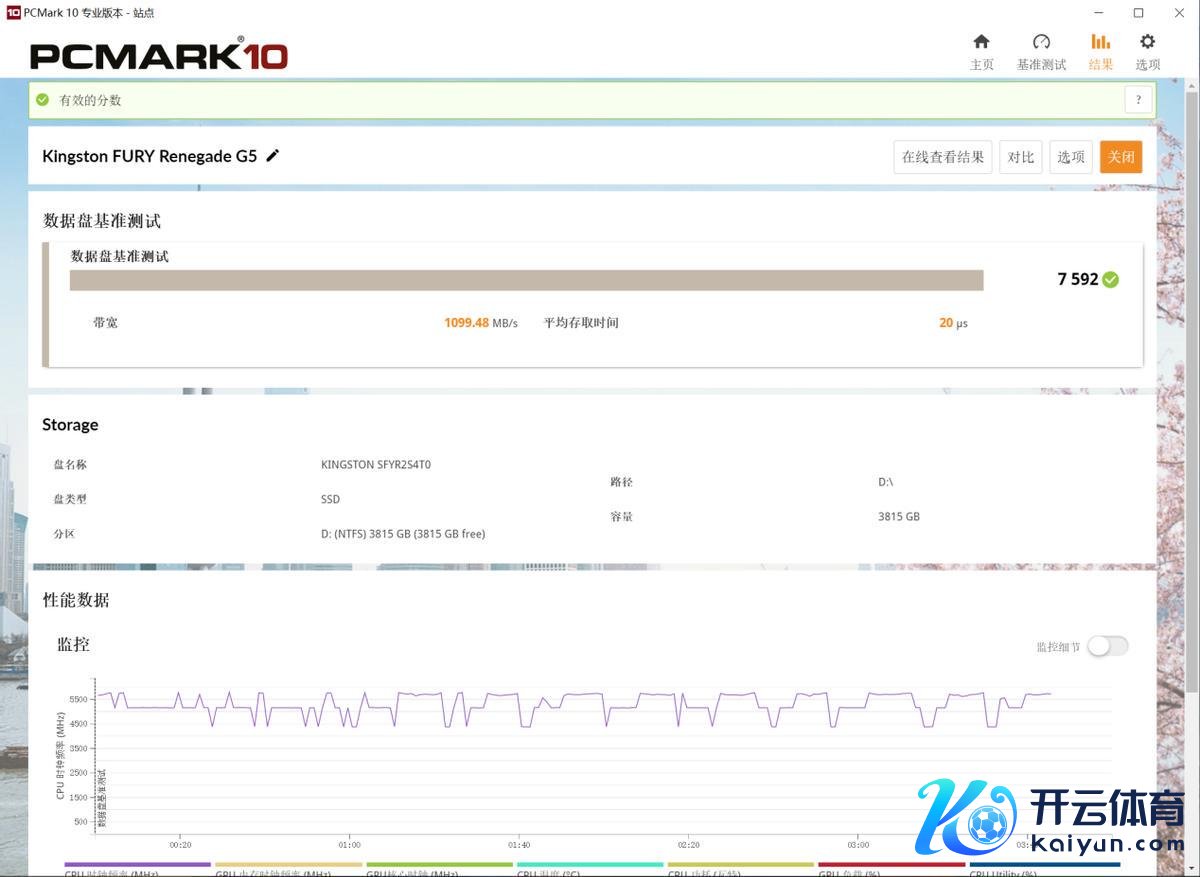Click the bandwidth value 1099.48 MB/s
Screen dimensions: 1200x877
[481, 323]
